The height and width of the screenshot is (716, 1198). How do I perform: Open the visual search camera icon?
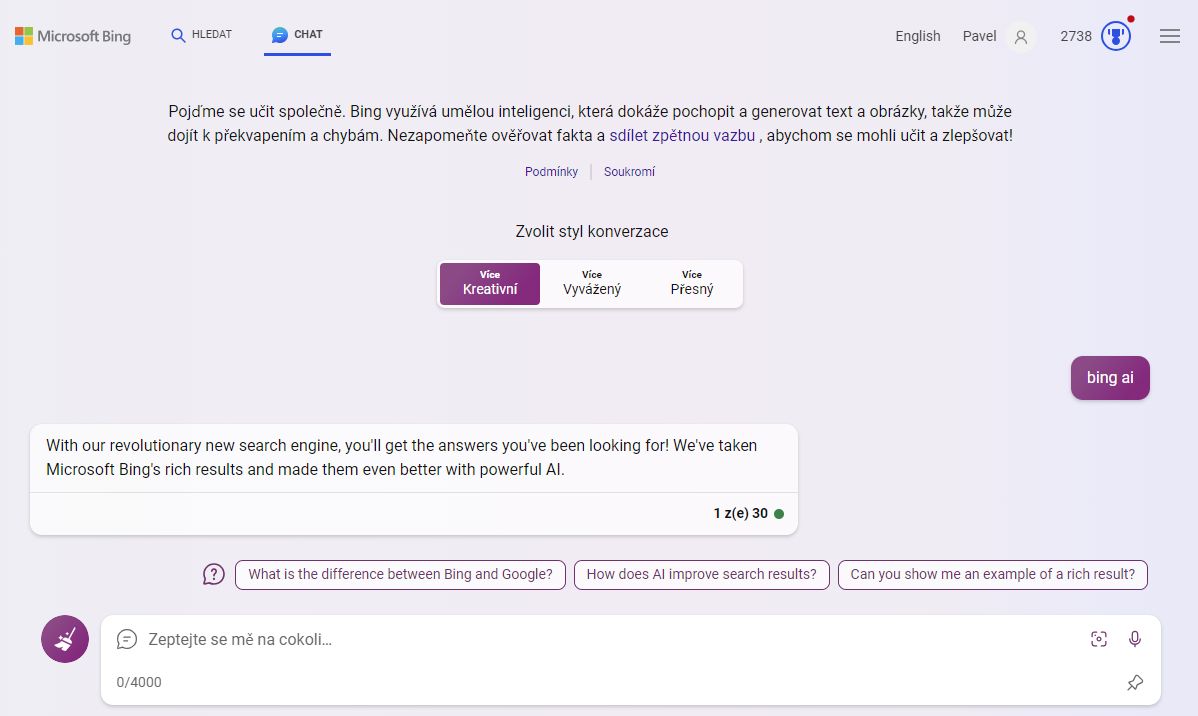coord(1099,639)
